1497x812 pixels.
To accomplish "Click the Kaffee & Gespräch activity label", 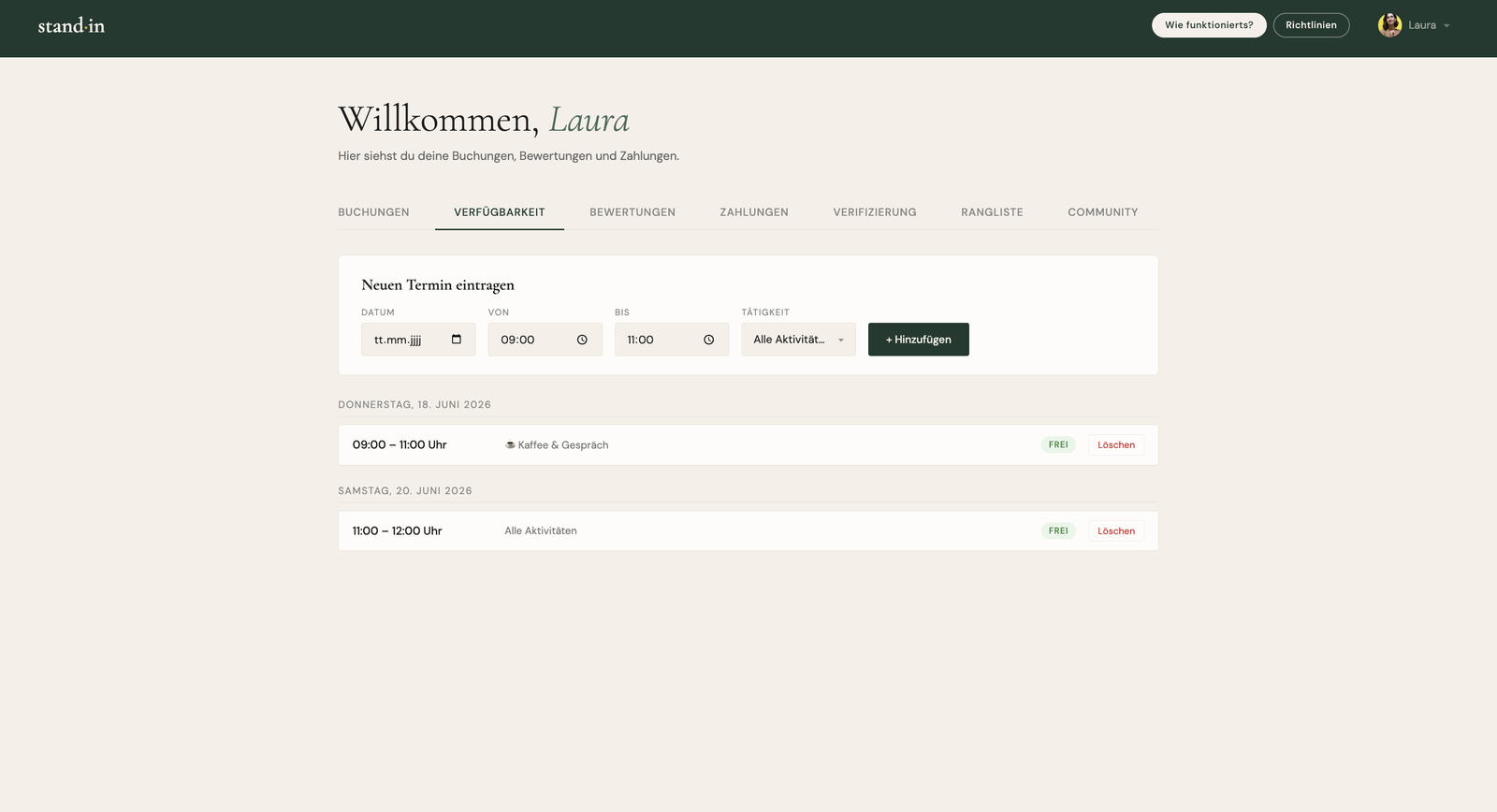I will point(557,445).
